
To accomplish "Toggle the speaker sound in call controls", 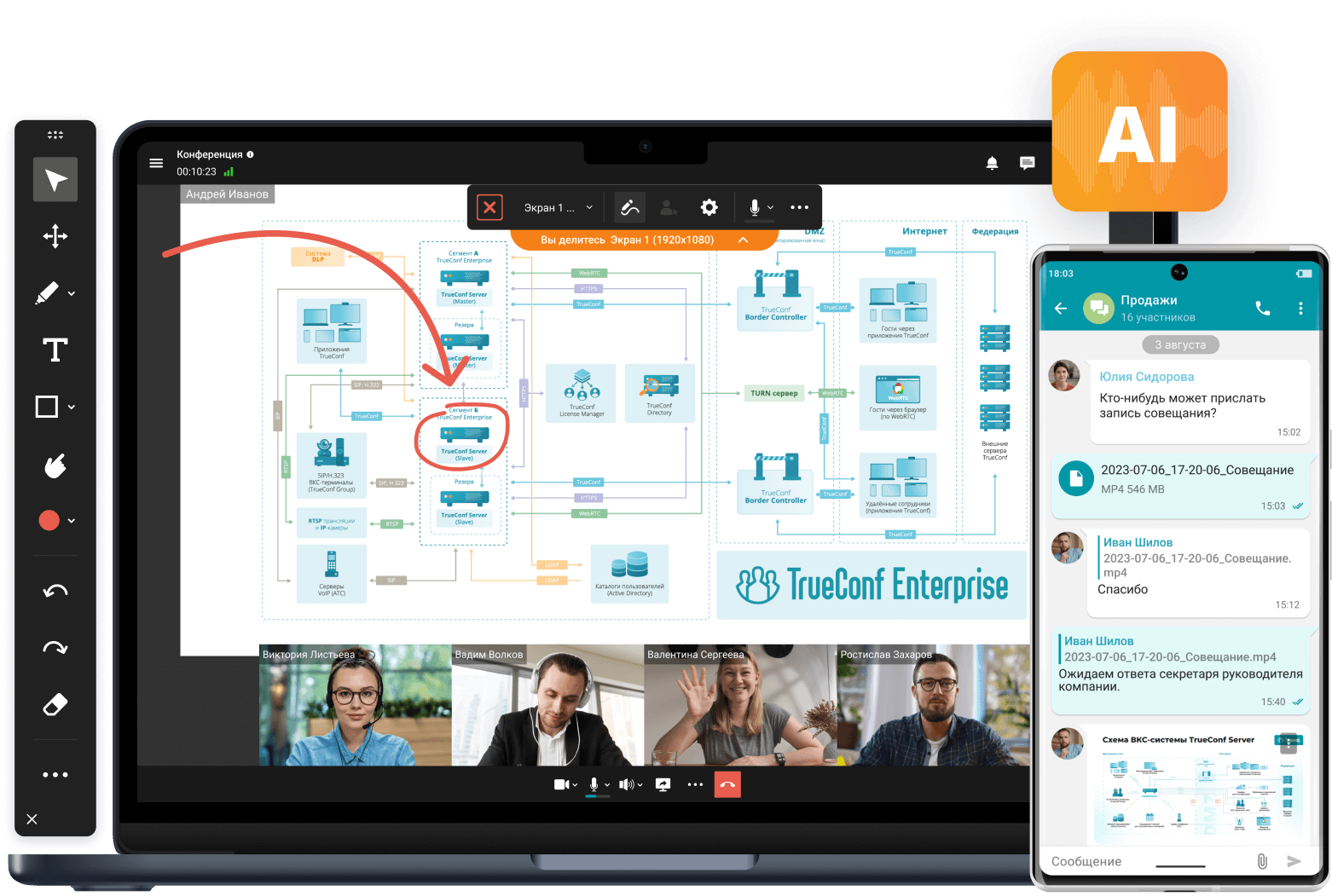I will click(626, 784).
